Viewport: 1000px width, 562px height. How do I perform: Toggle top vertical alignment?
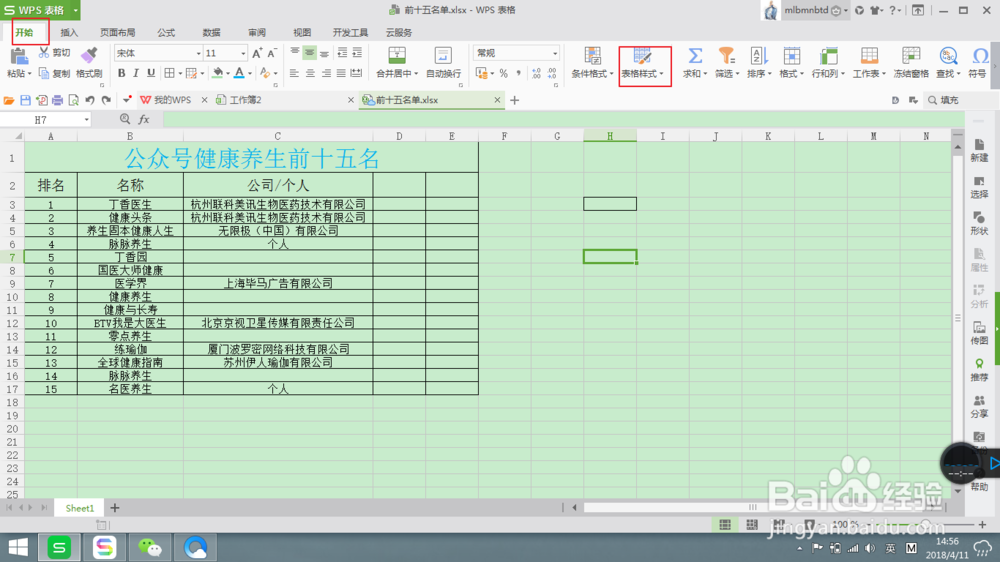[295, 53]
